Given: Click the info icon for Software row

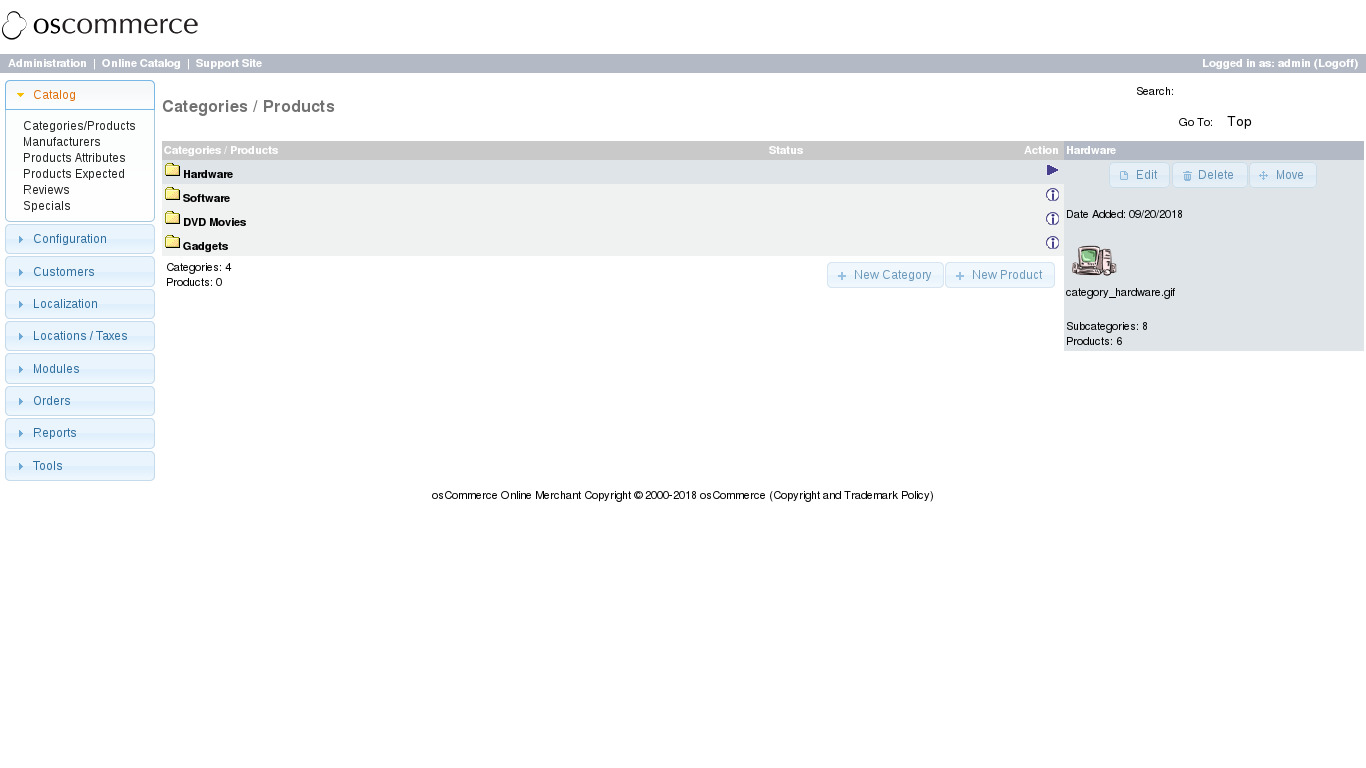Looking at the screenshot, I should tap(1052, 195).
